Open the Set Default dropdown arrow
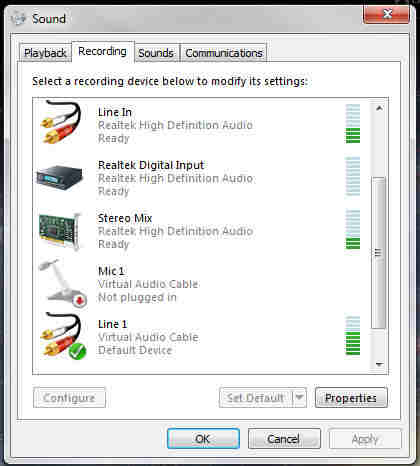 click(x=299, y=397)
